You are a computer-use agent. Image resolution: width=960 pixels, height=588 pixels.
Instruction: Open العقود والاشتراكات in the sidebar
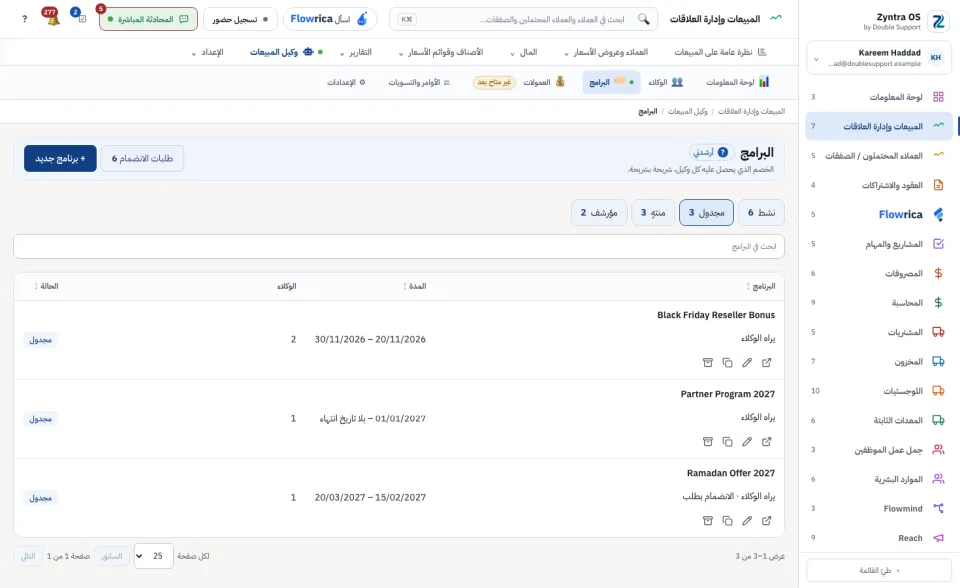879,185
